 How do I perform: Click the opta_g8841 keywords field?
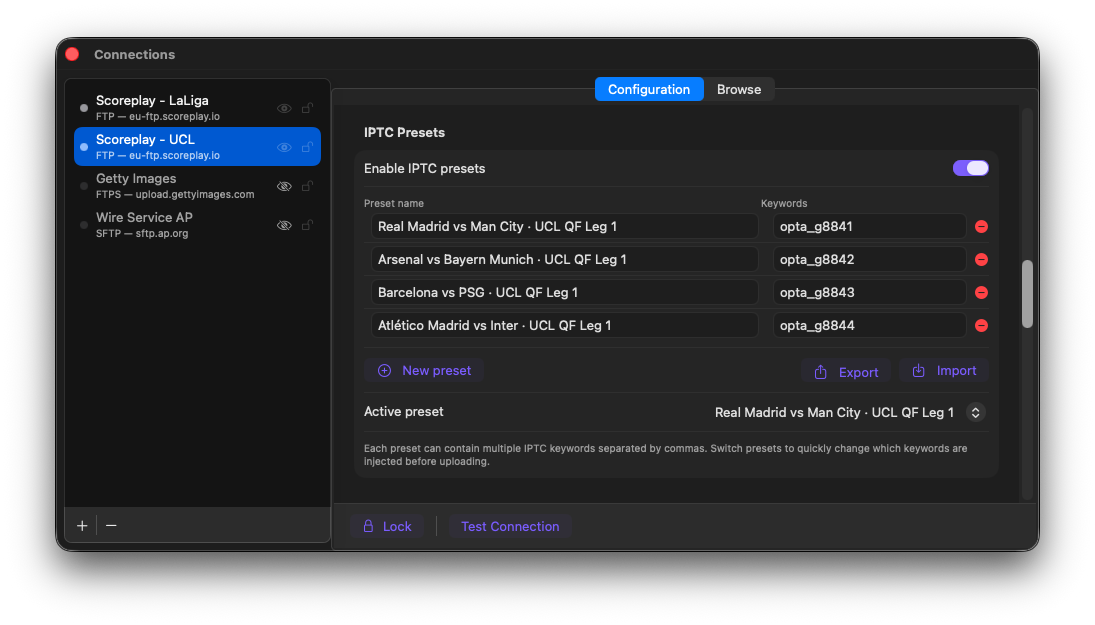click(x=869, y=226)
